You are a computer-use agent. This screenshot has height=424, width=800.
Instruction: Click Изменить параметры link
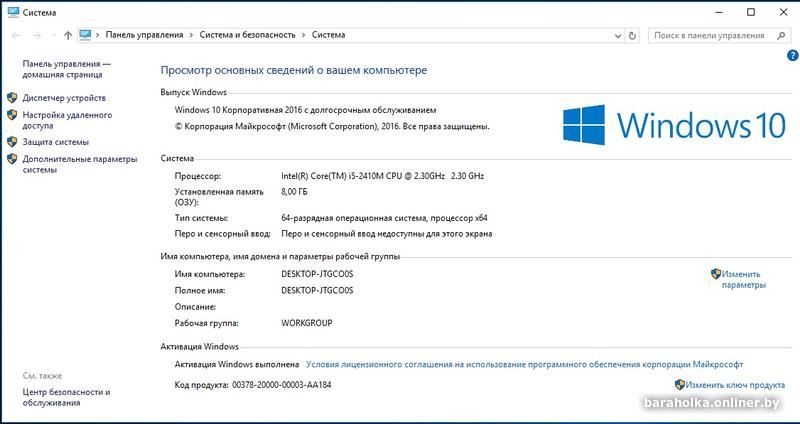[x=743, y=280]
